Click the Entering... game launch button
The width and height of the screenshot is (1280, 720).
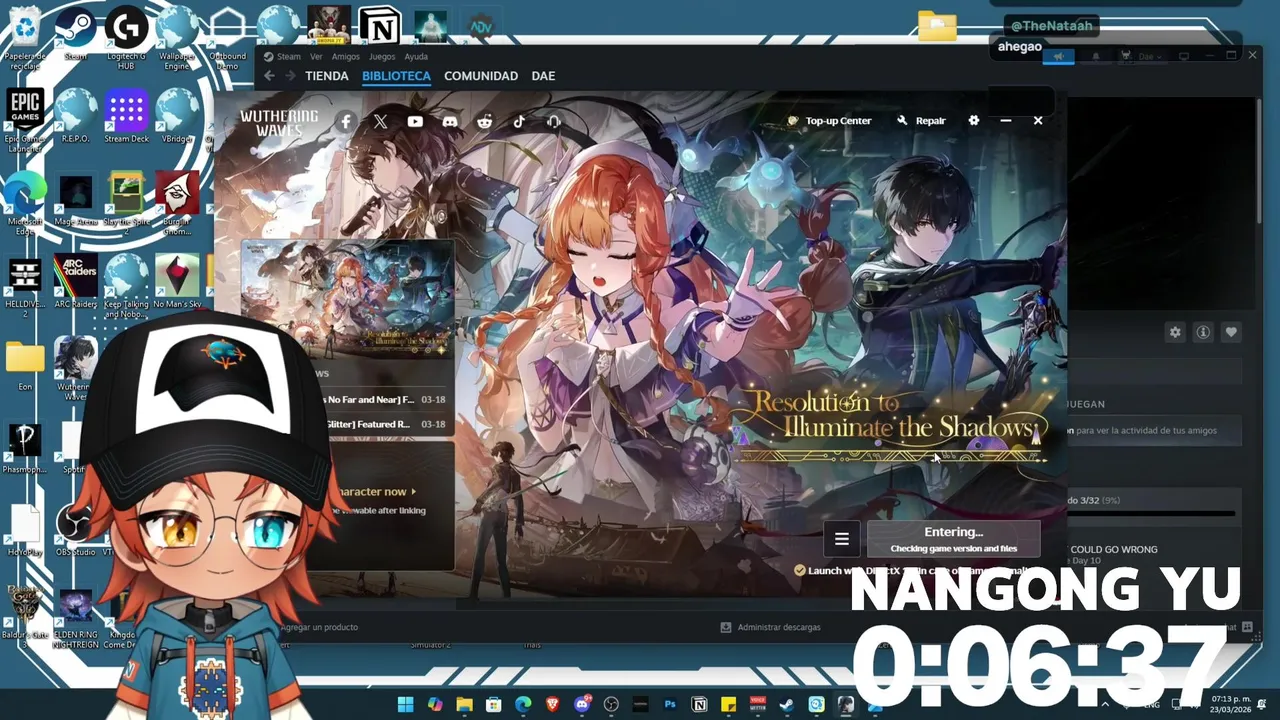[x=953, y=539]
